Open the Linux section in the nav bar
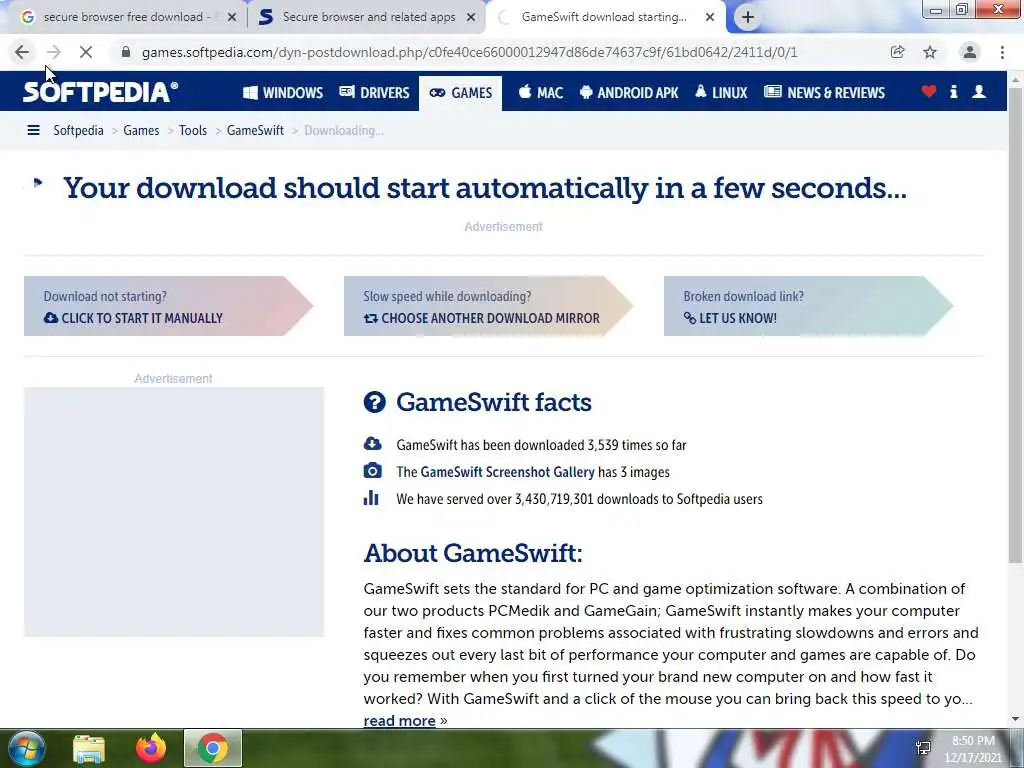Image resolution: width=1024 pixels, height=768 pixels. 721,93
